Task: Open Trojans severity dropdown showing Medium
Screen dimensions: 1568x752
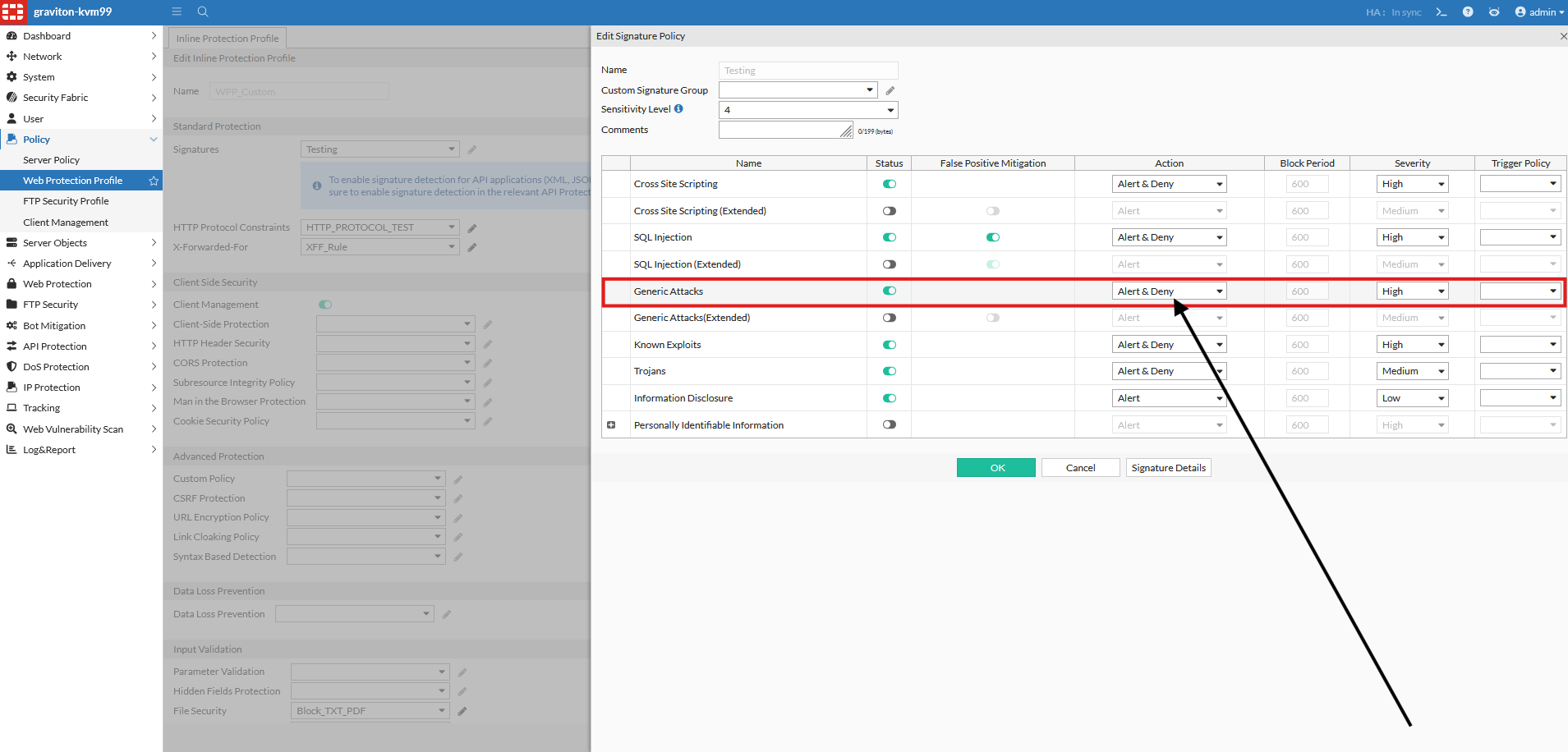Action: point(1413,371)
